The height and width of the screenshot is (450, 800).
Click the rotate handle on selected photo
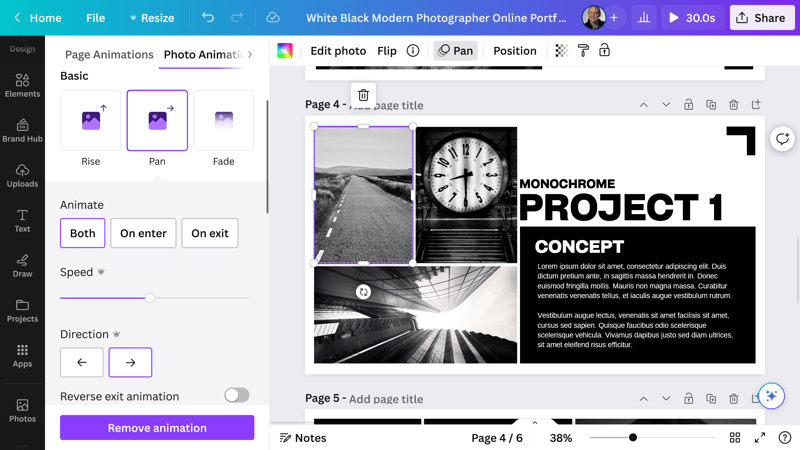point(363,292)
